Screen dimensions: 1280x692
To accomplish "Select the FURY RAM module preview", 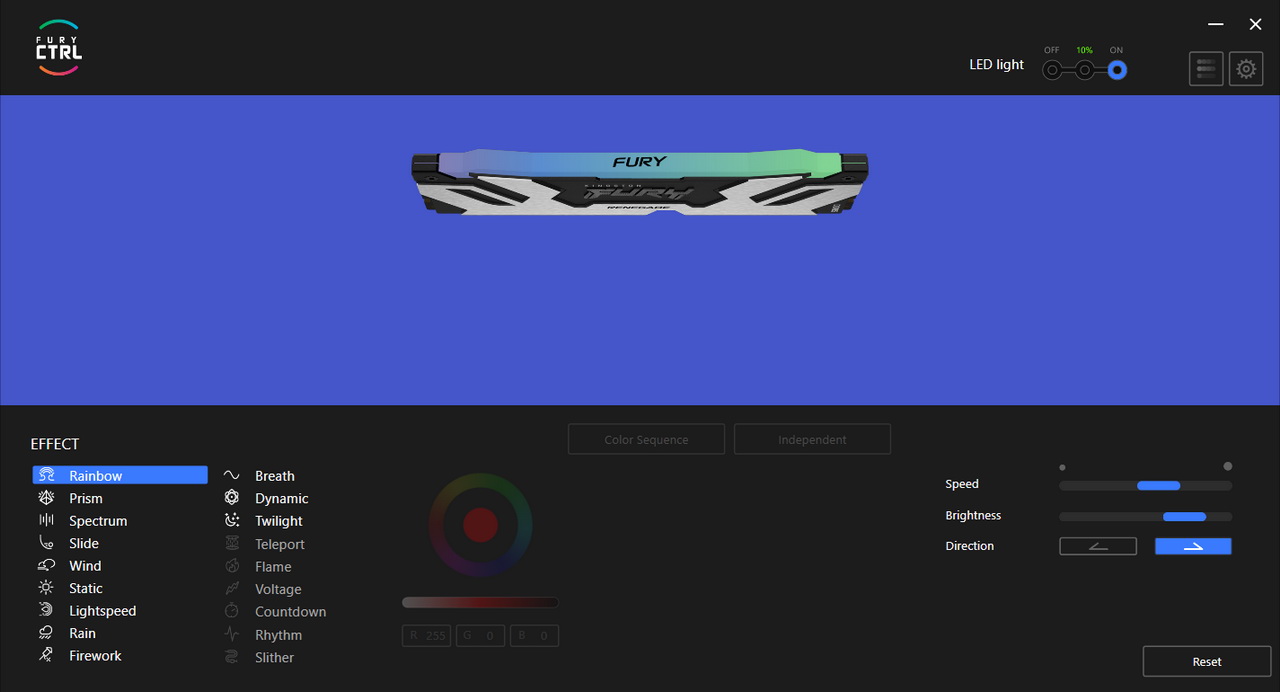I will [x=640, y=182].
